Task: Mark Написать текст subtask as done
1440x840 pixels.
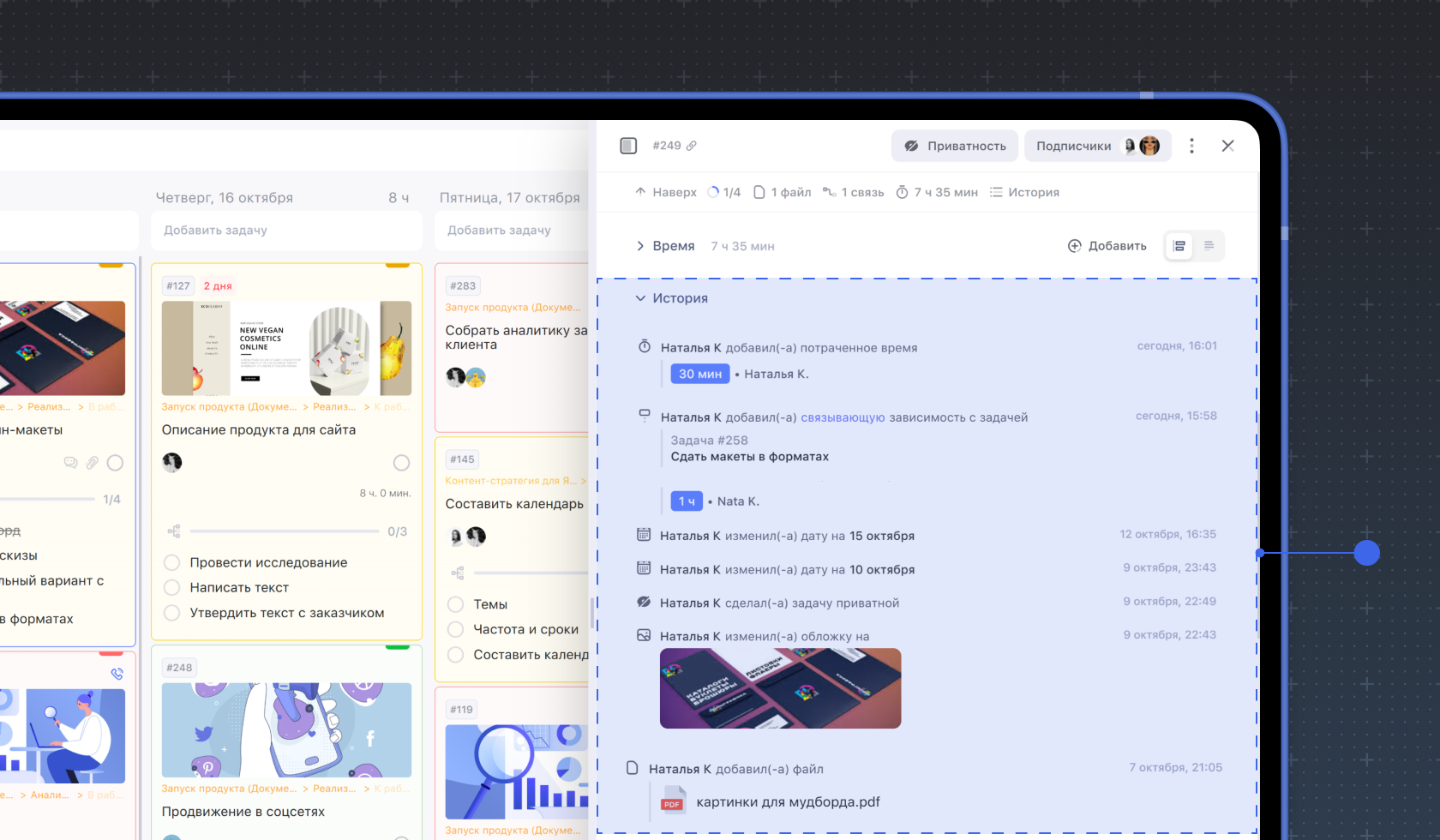Action: coord(172,587)
